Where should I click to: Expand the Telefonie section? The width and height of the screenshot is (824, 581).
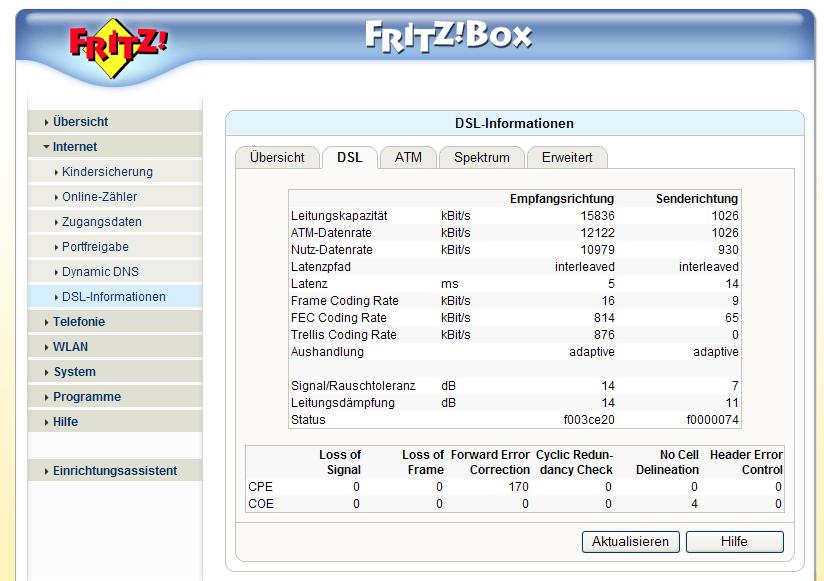tap(79, 322)
